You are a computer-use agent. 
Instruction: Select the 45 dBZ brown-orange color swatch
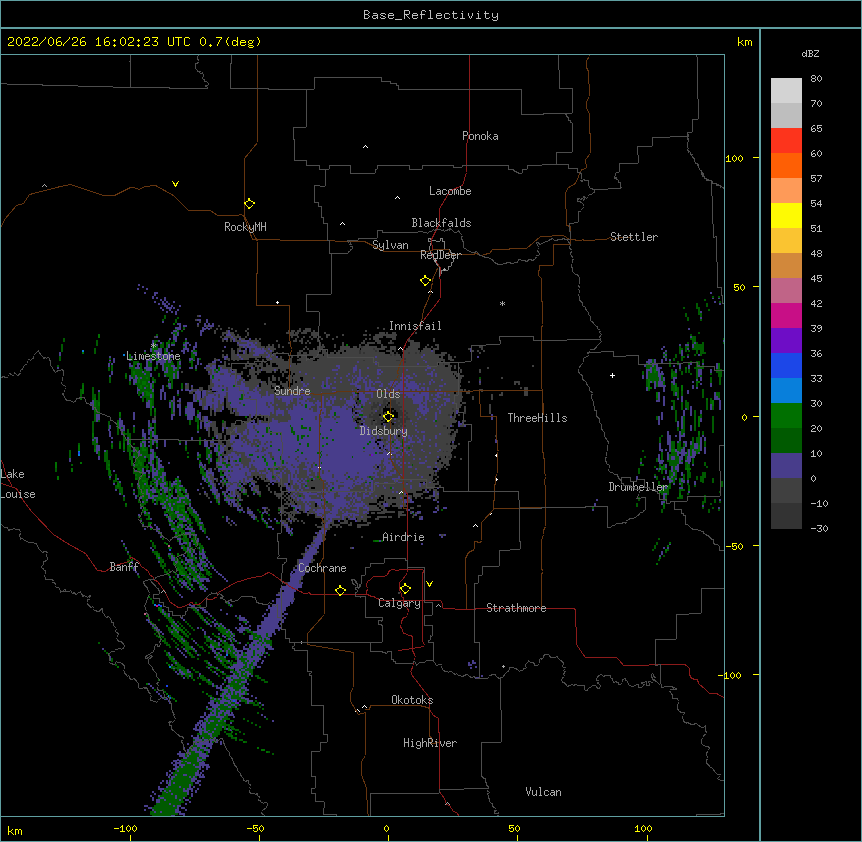point(786,265)
